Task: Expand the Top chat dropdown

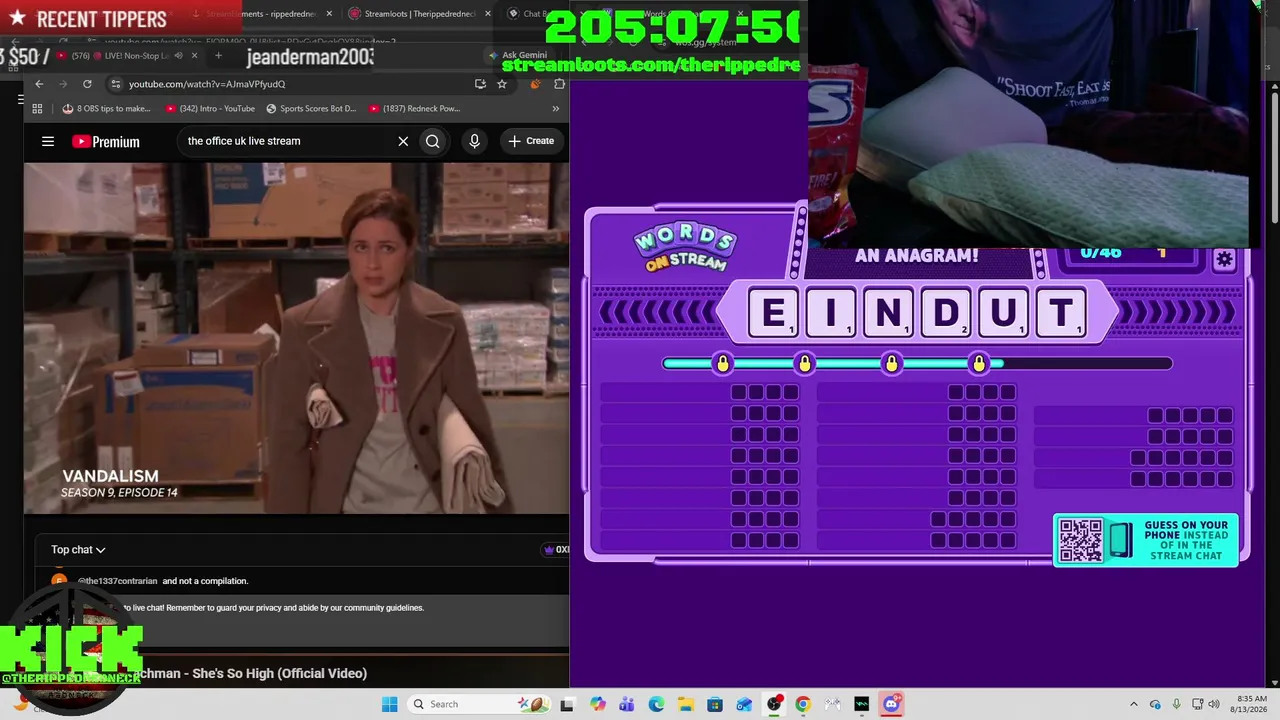Action: [x=78, y=549]
